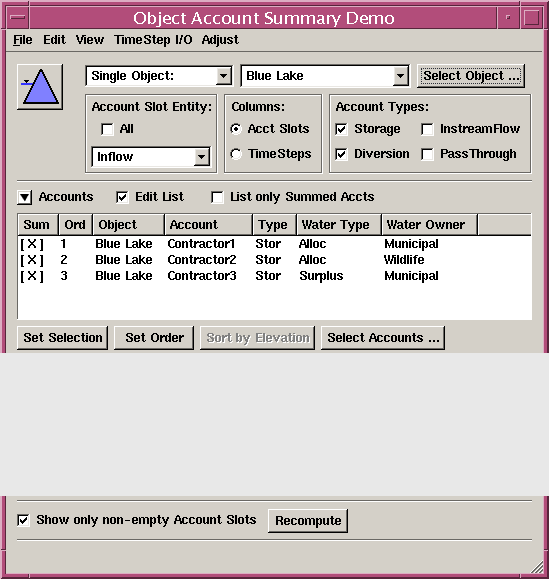Uncheck the Storage account type
549x579 pixels.
click(x=342, y=129)
